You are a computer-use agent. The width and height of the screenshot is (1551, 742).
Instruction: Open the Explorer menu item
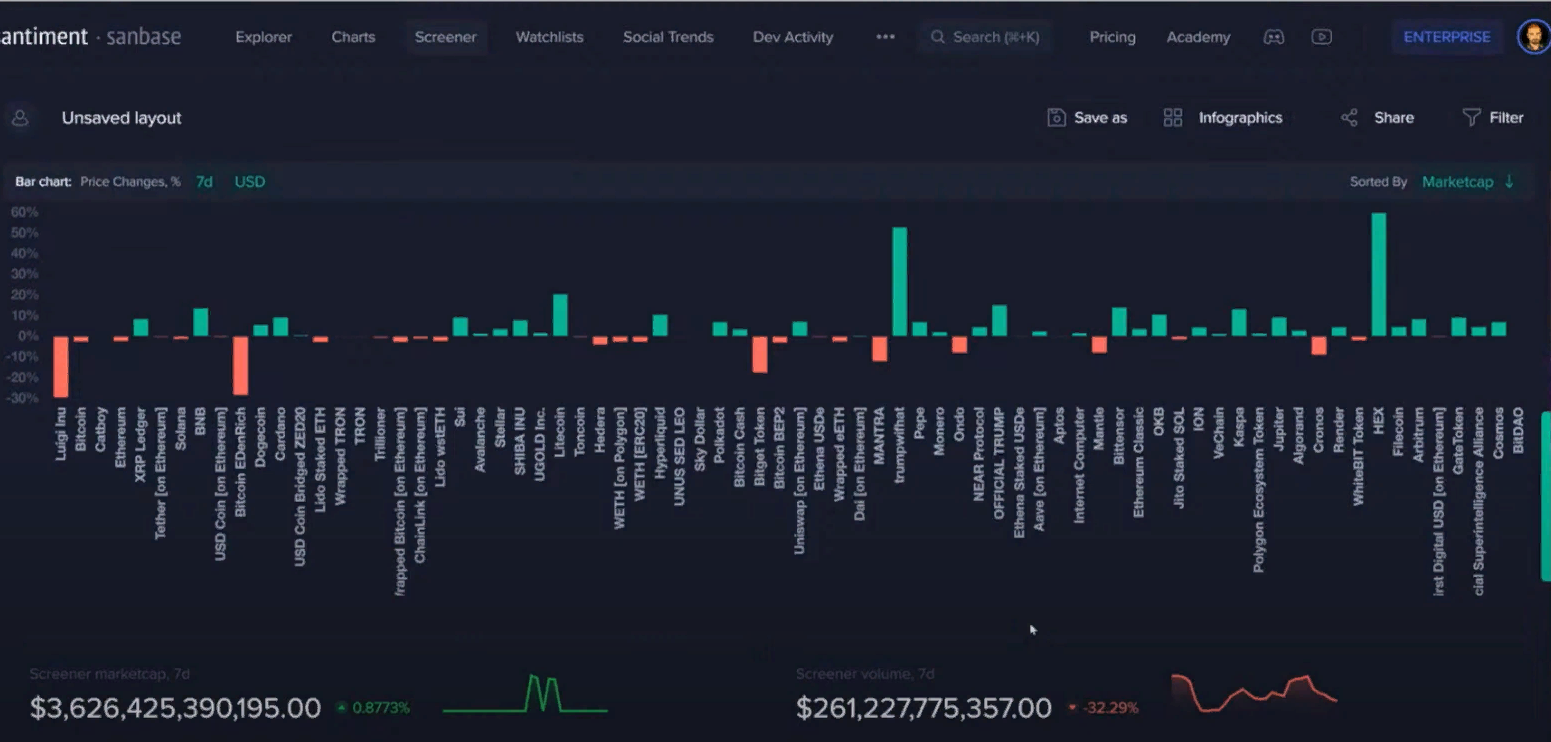tap(264, 37)
